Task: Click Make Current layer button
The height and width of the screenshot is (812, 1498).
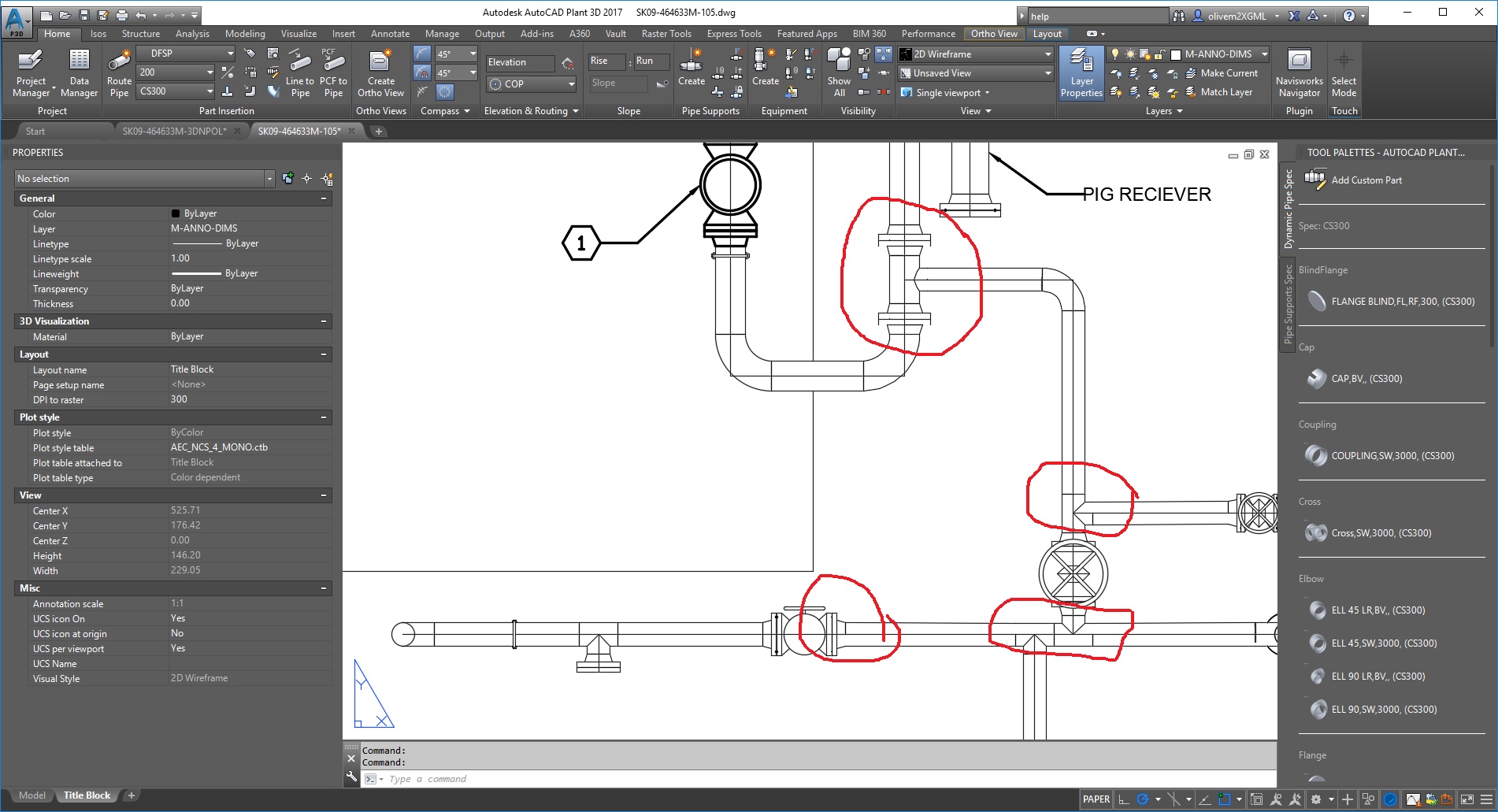Action: [1228, 73]
